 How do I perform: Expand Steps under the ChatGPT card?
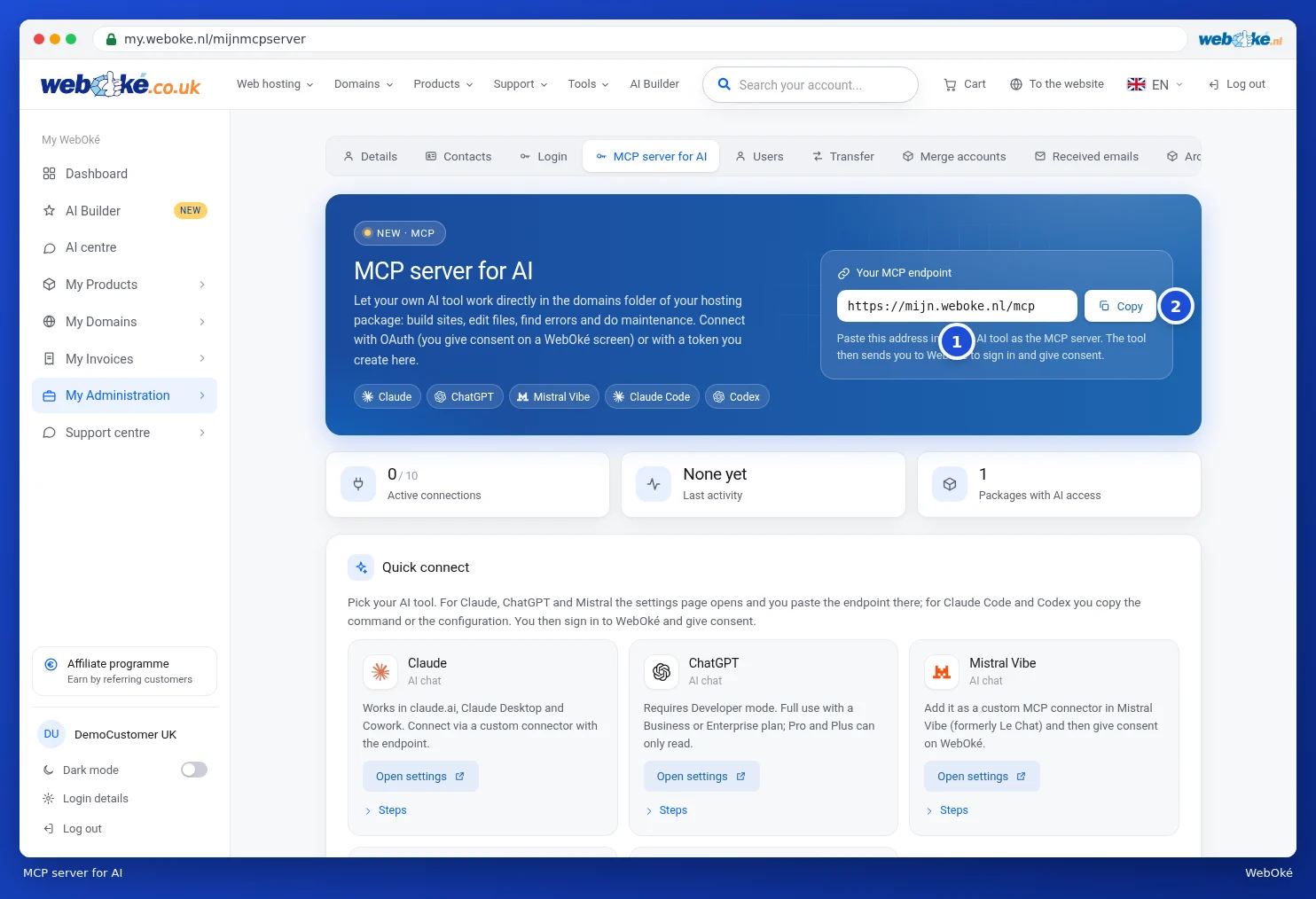[x=667, y=810]
